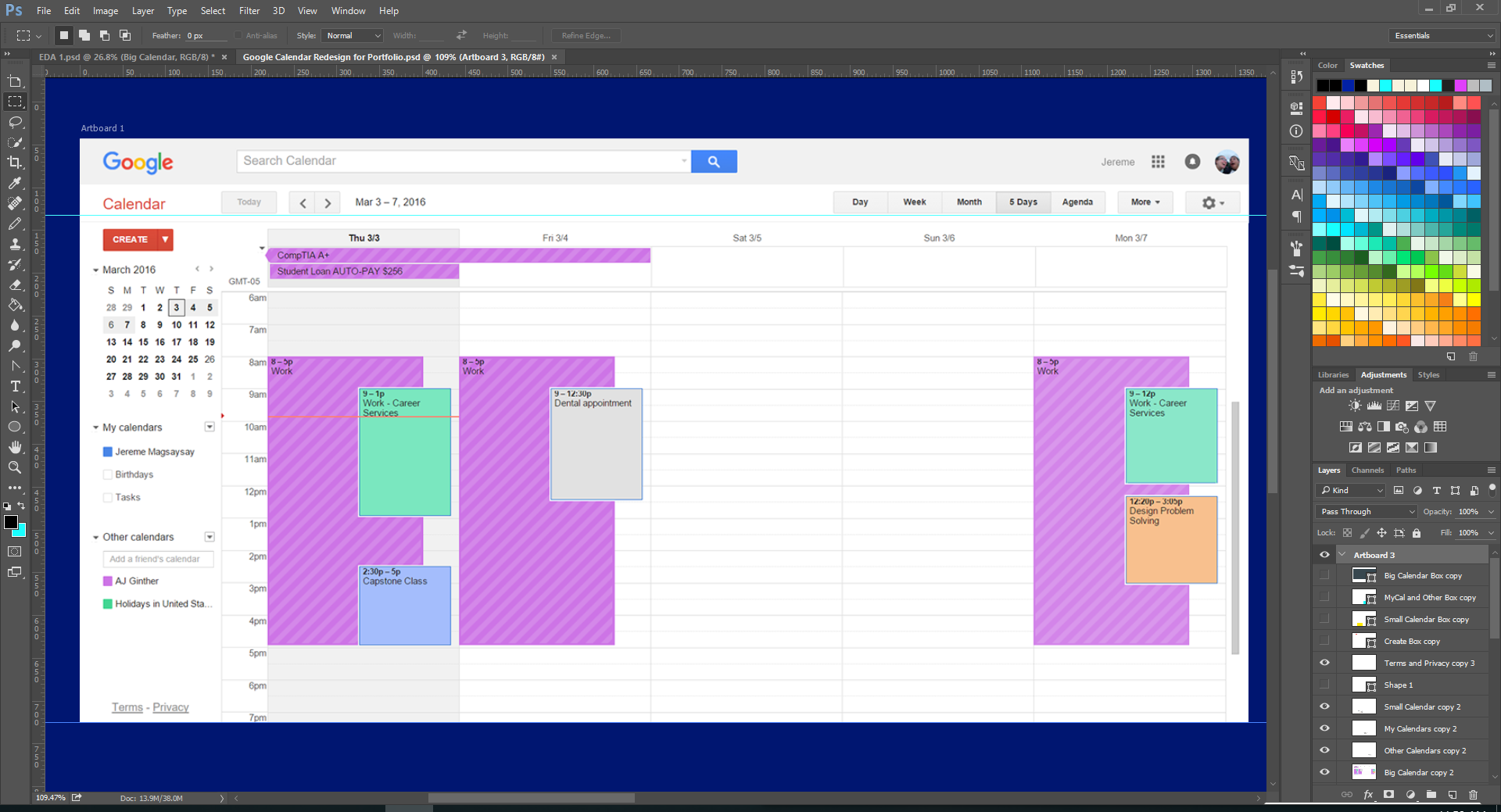Select the Horizontal Type tool

(x=15, y=386)
